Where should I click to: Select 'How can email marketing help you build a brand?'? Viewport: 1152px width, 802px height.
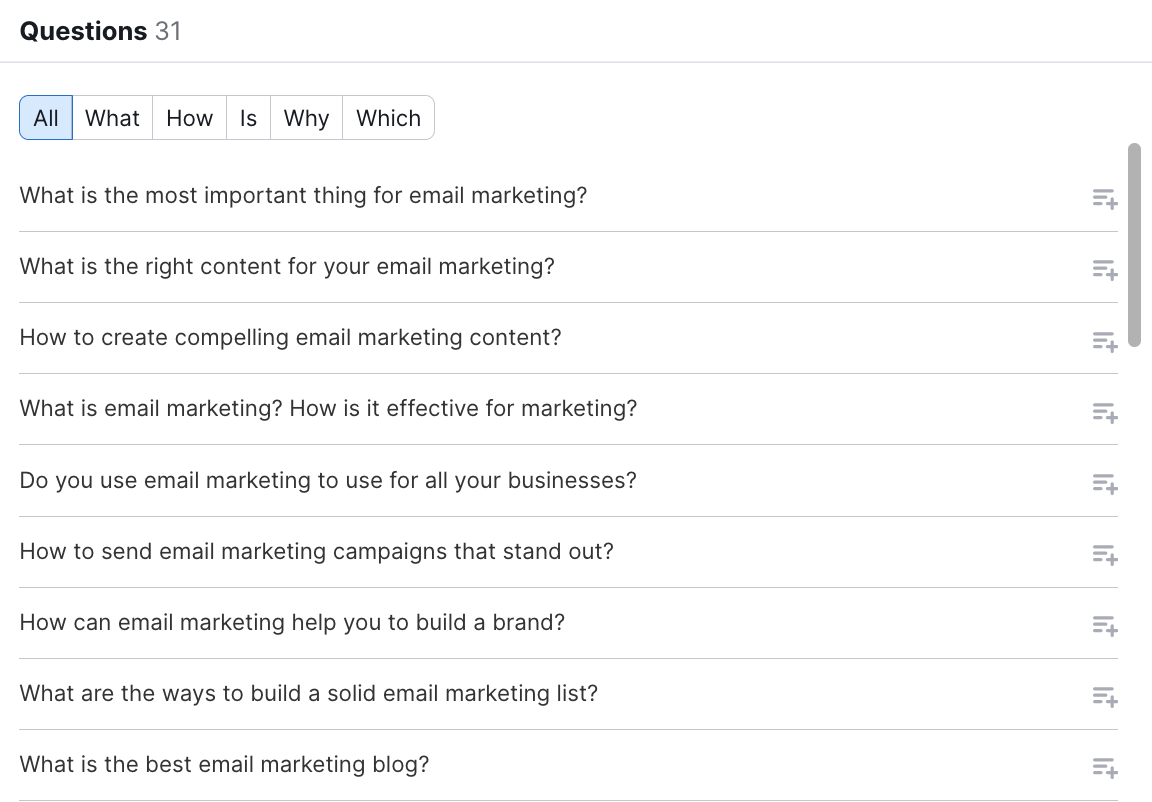[292, 623]
